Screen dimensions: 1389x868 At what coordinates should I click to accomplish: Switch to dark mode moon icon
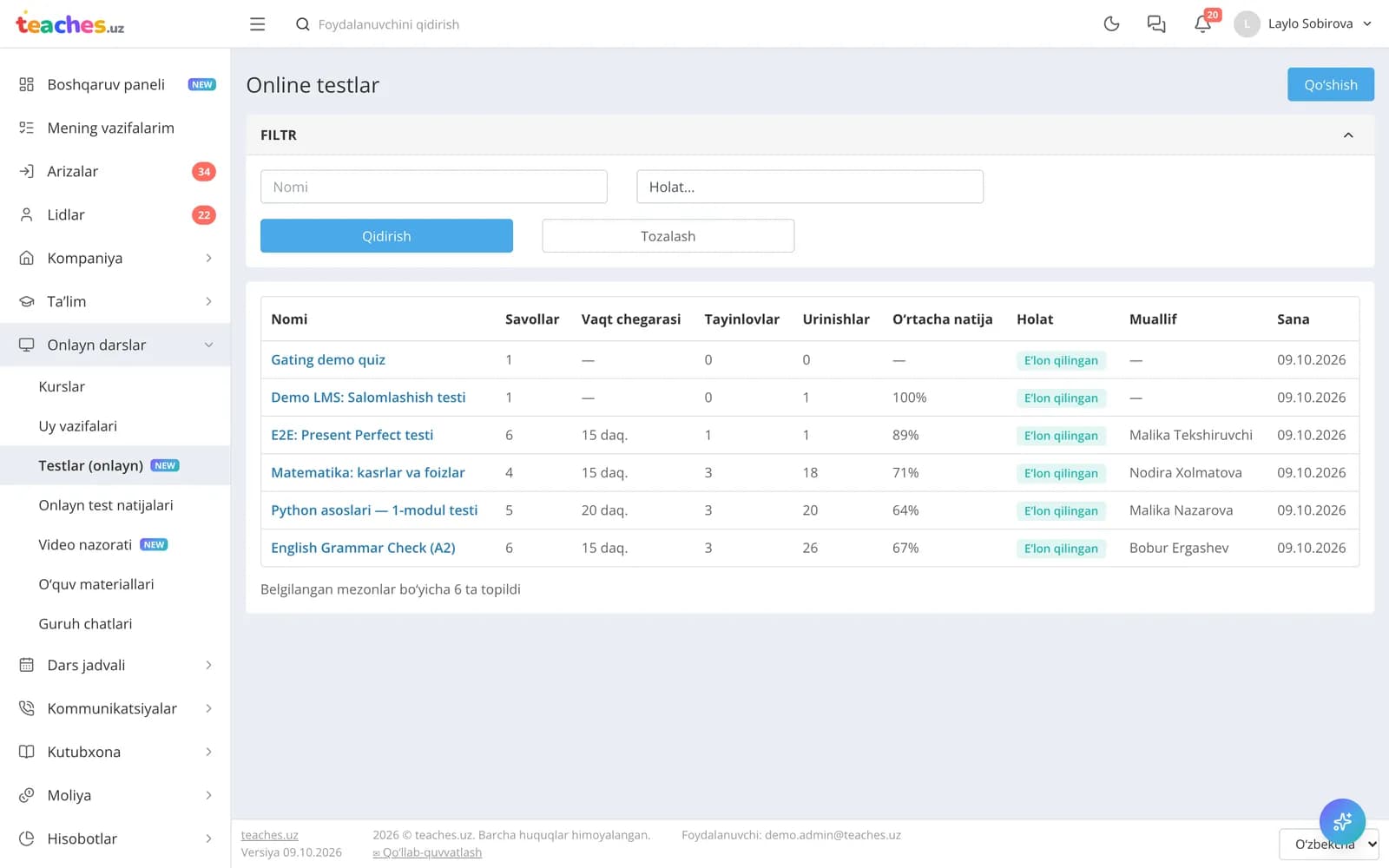pos(1111,24)
